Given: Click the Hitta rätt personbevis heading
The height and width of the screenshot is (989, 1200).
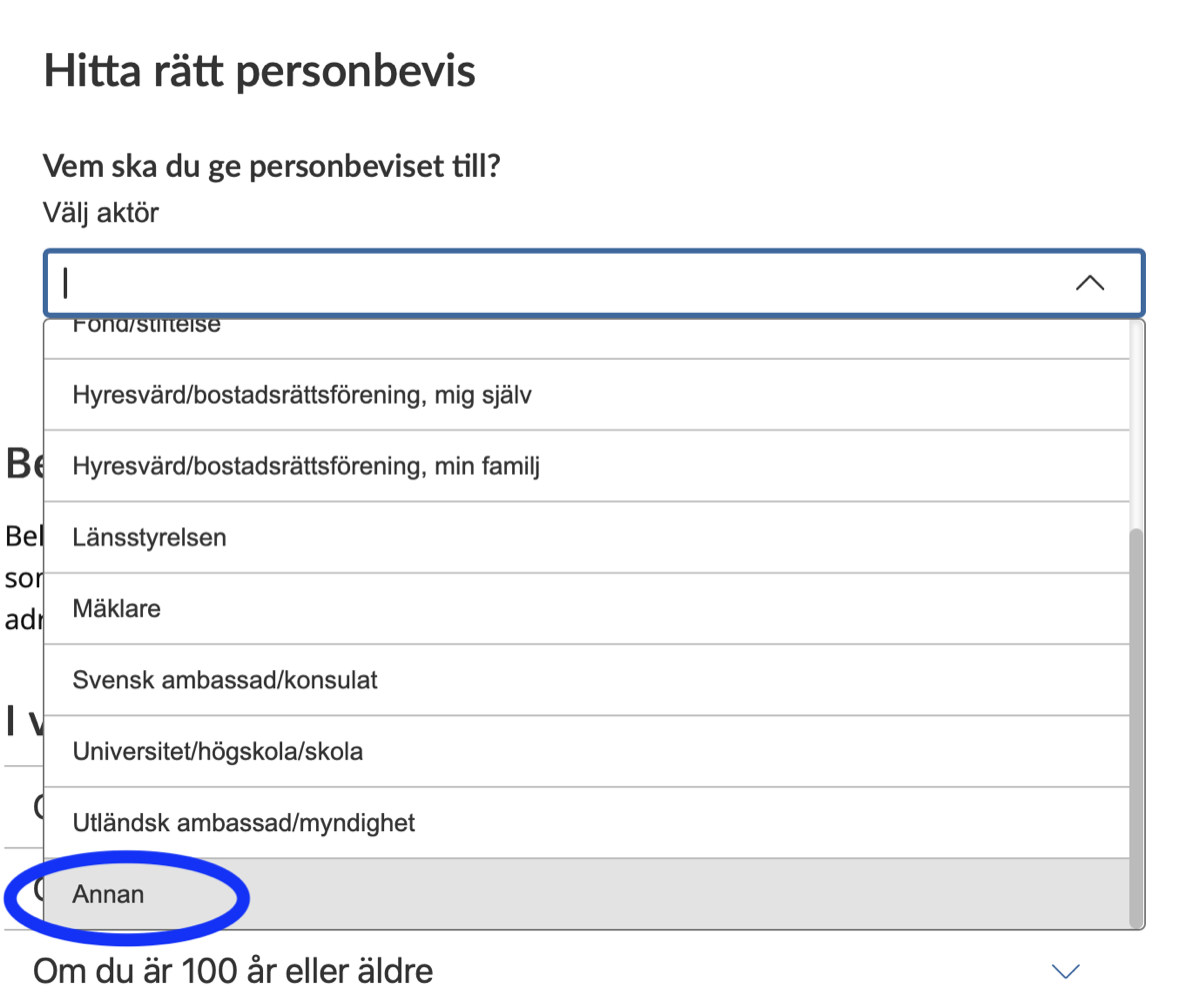Looking at the screenshot, I should 259,72.
